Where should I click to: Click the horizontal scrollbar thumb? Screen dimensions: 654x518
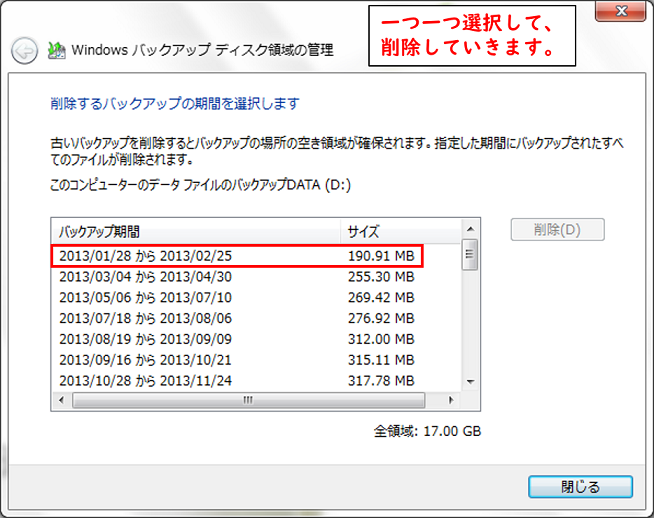pos(249,400)
